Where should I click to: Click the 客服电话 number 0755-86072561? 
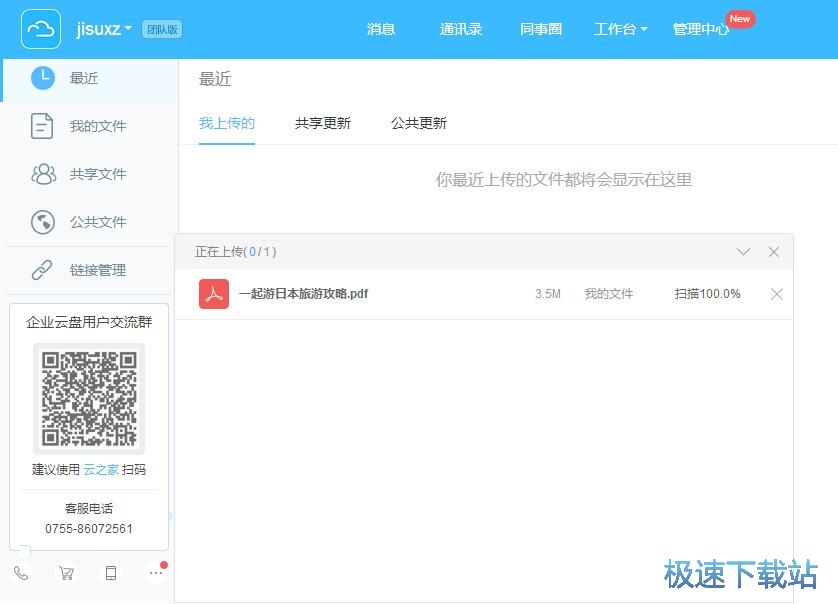[x=89, y=529]
